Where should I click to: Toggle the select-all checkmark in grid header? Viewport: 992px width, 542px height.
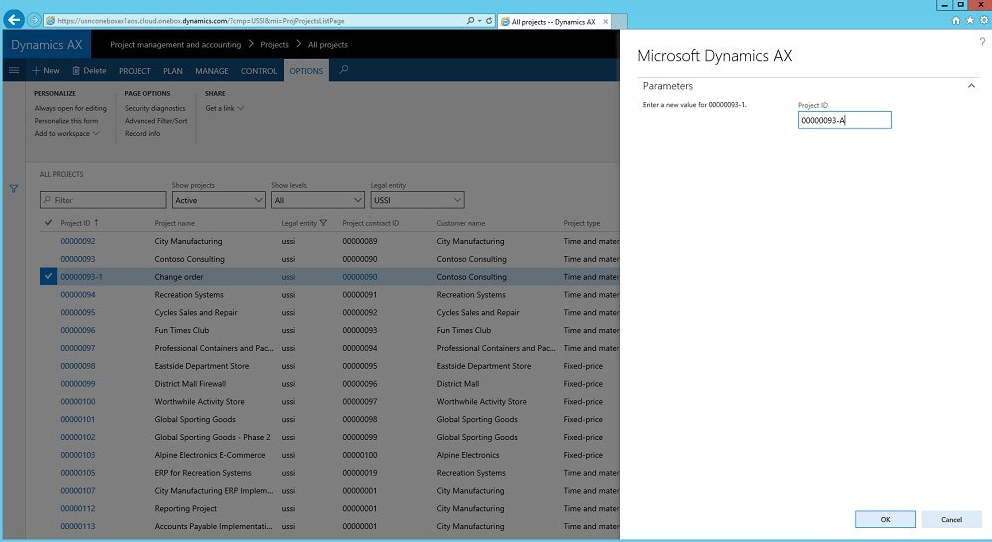(48, 223)
